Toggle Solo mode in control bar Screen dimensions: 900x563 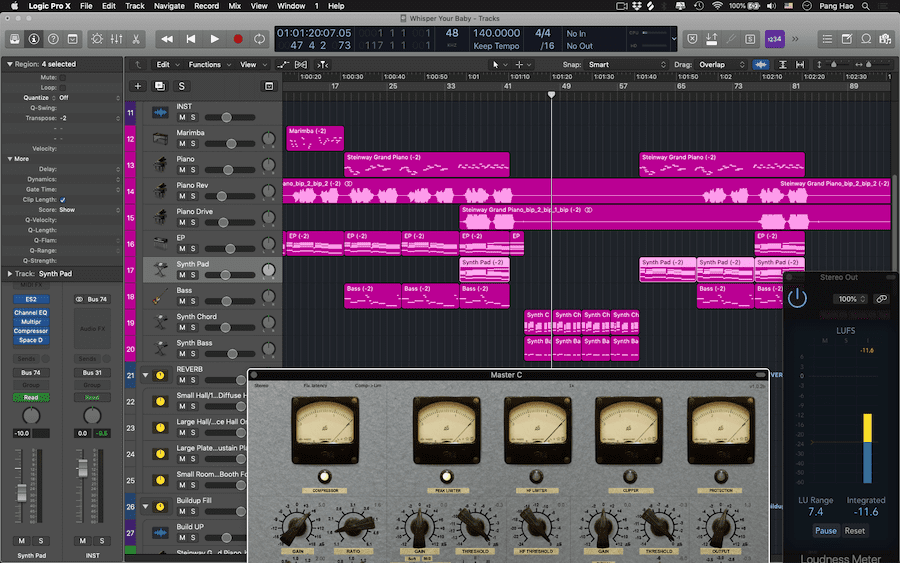[x=750, y=39]
